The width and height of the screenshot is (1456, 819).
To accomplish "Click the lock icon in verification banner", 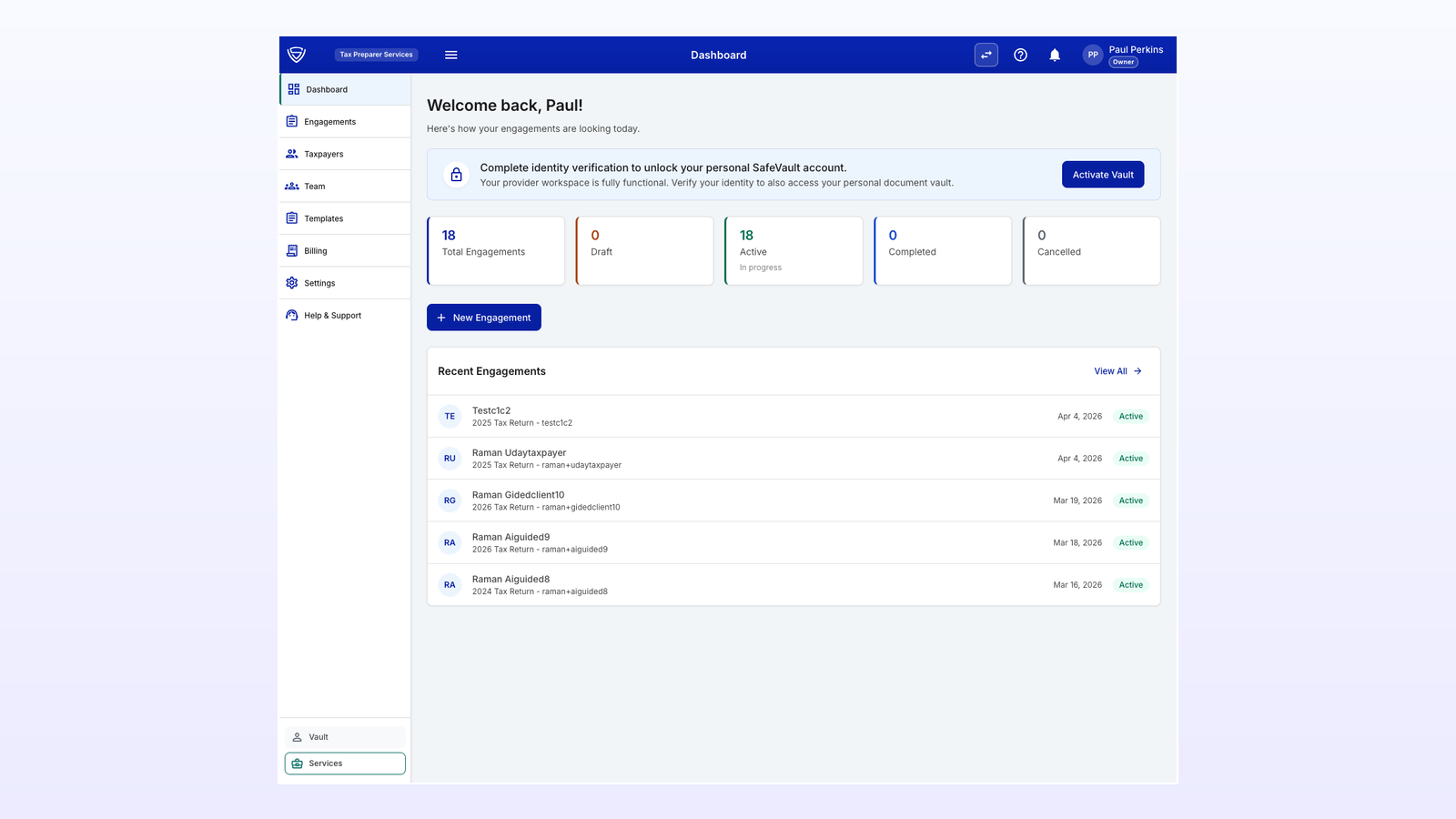I will coord(457,174).
